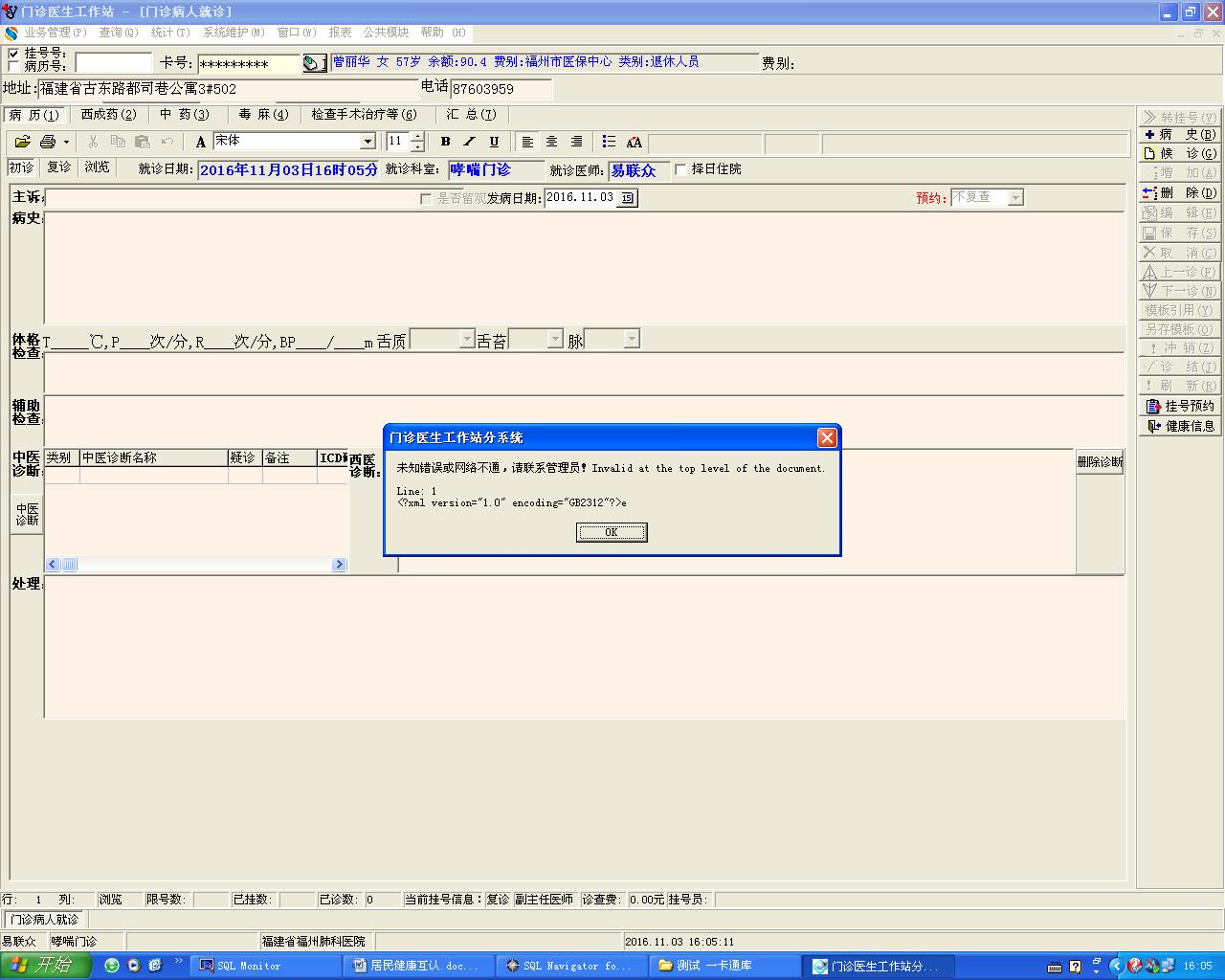Click the 门诊病人就诊 window tab at bottom
1225x980 pixels.
pos(45,920)
